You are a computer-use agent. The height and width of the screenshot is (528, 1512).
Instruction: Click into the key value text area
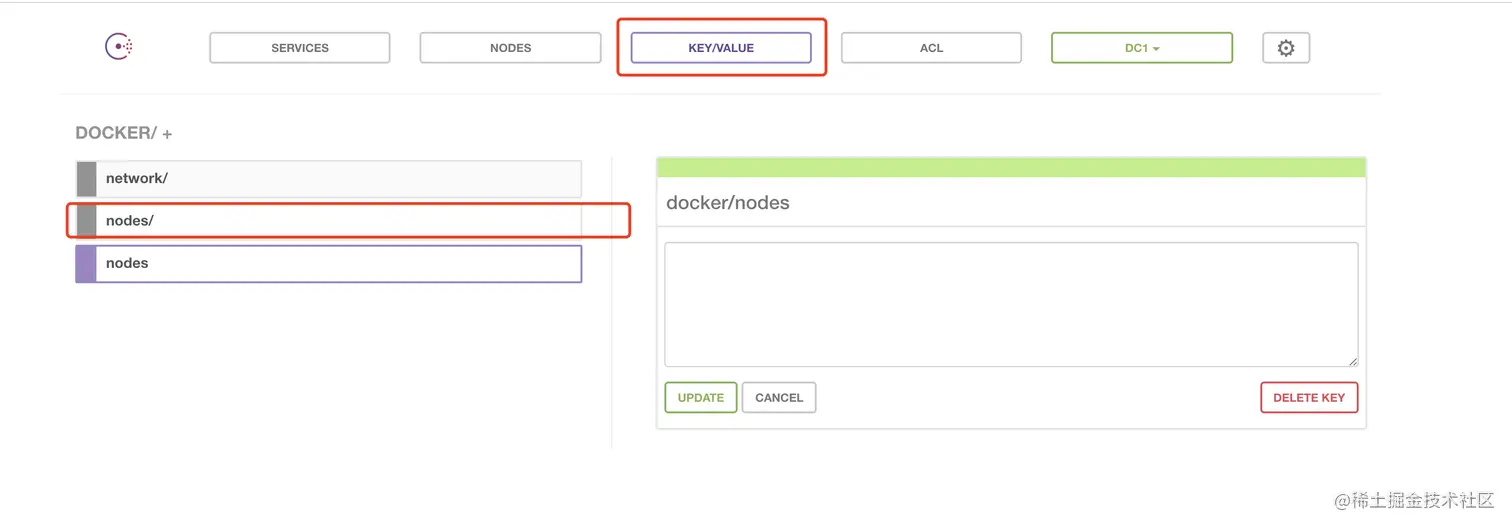[x=1011, y=305]
